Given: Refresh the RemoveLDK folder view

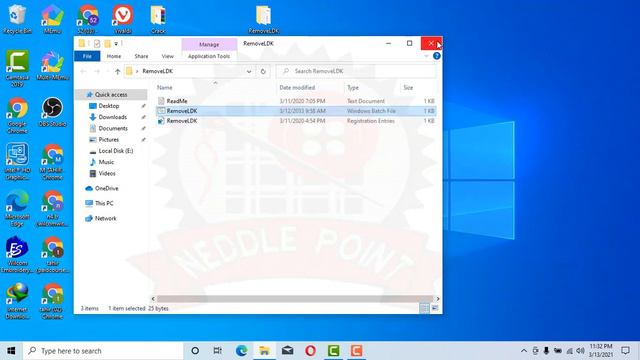Looking at the screenshot, I should pos(263,71).
